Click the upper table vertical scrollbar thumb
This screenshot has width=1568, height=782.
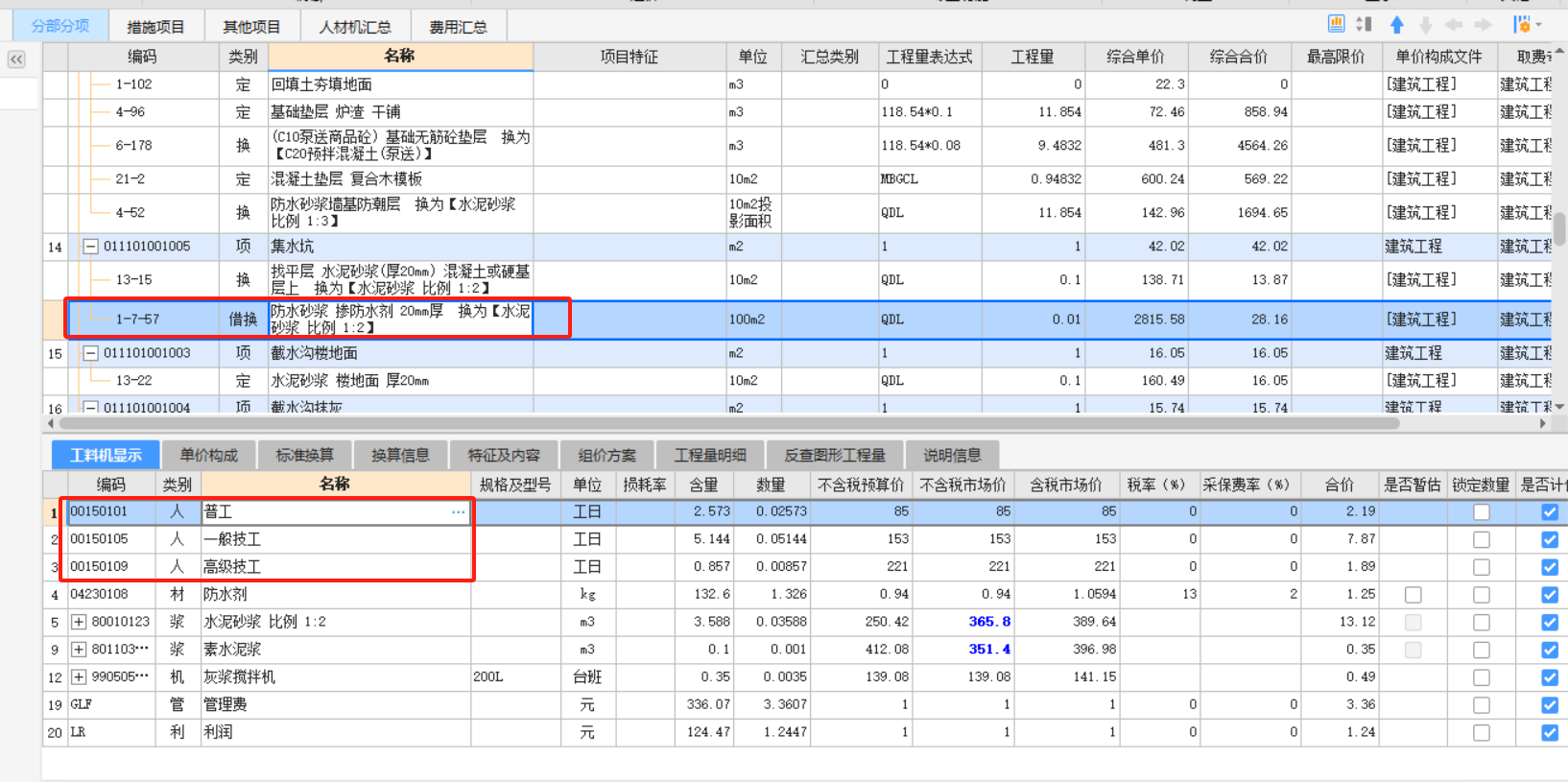pos(1559,229)
